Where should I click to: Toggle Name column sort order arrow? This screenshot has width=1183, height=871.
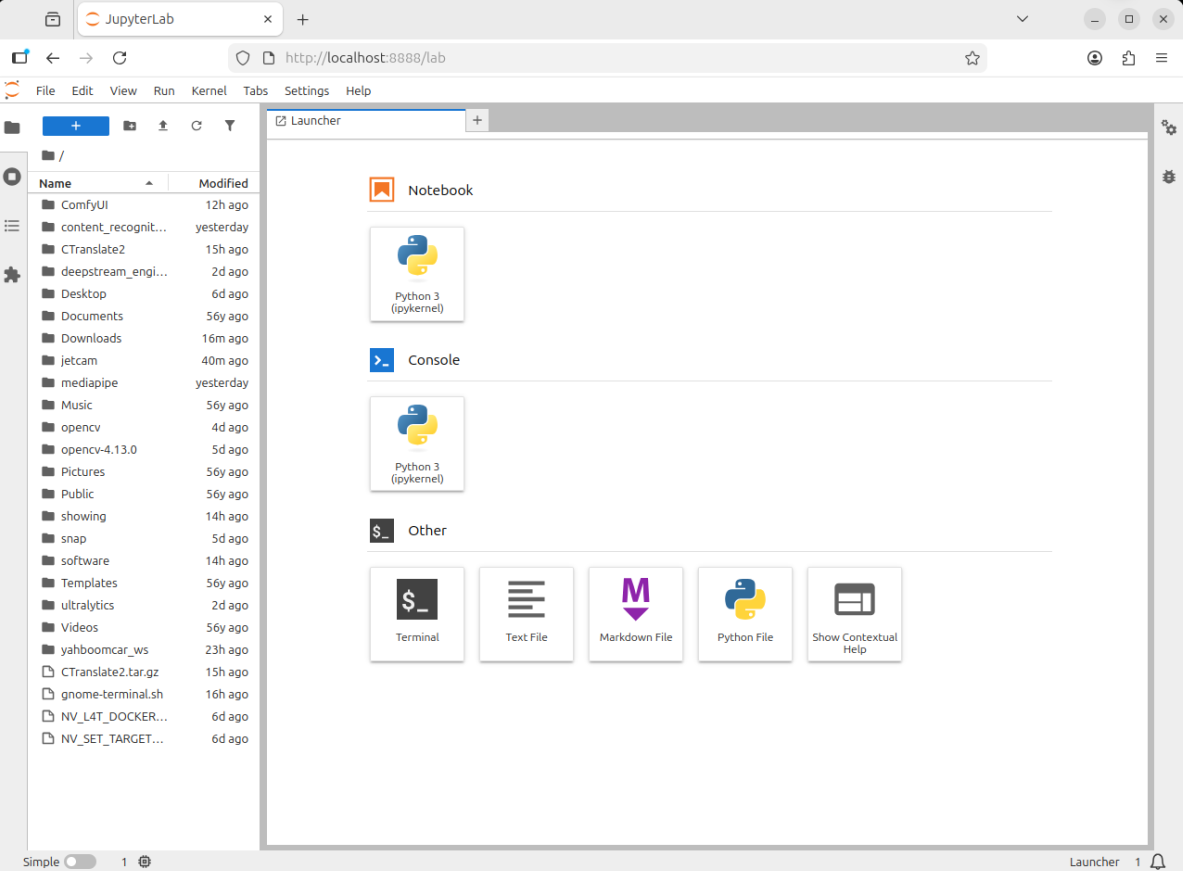[x=149, y=183]
